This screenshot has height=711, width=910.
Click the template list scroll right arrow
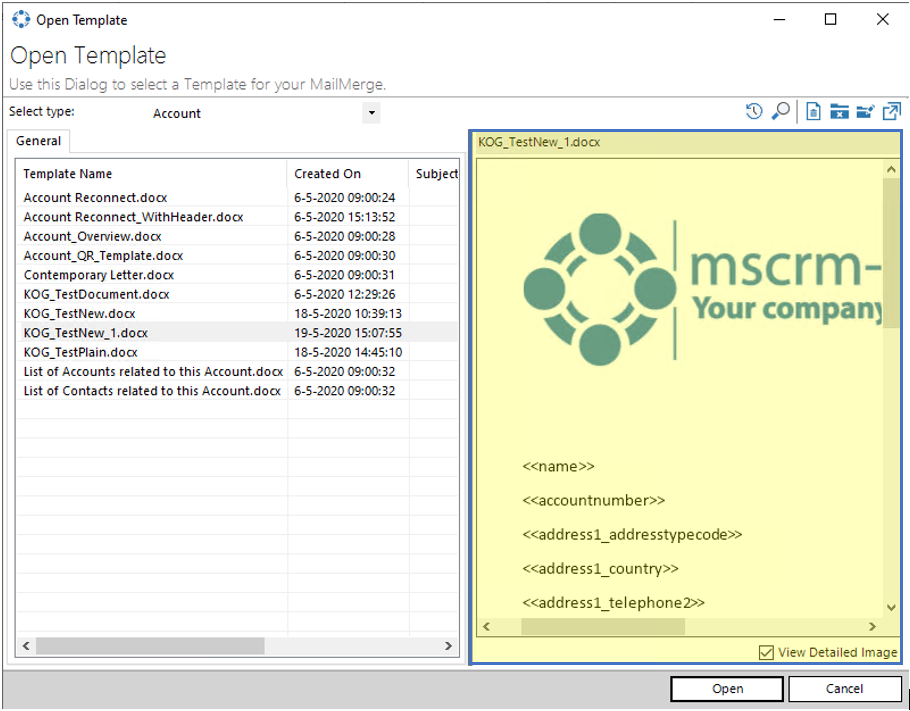(x=448, y=646)
